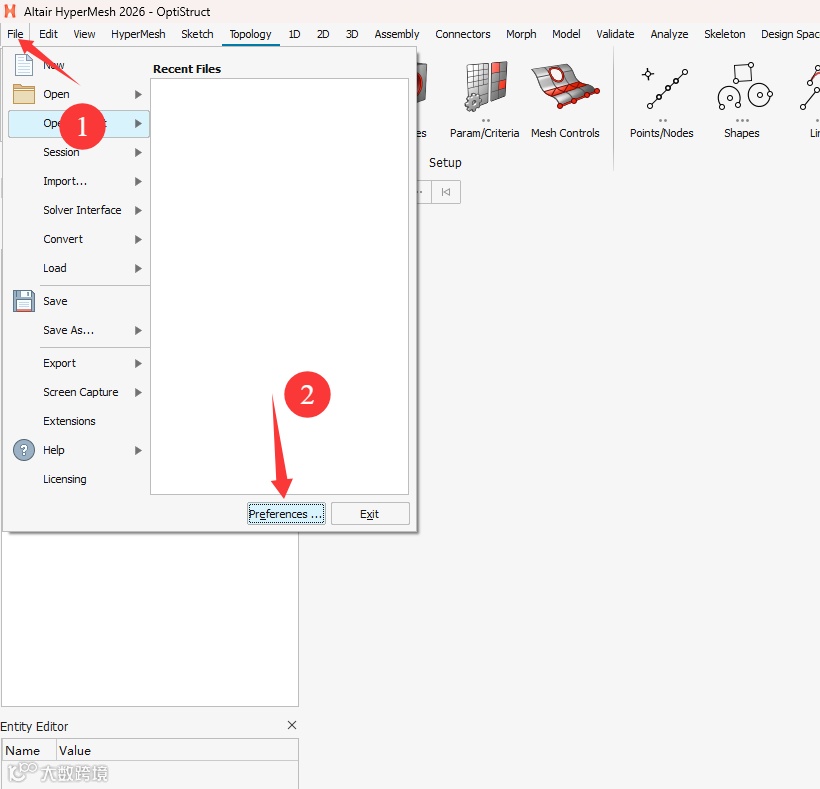Switch to the Sketch ribbon tab
Image resolution: width=820 pixels, height=789 pixels.
tap(197, 34)
